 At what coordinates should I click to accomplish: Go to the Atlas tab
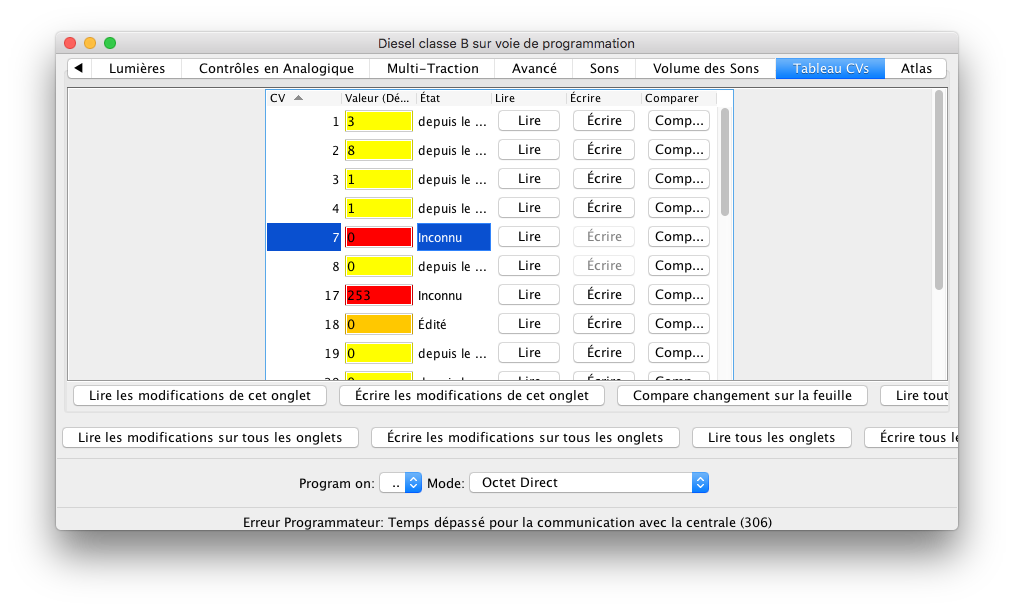(x=916, y=69)
